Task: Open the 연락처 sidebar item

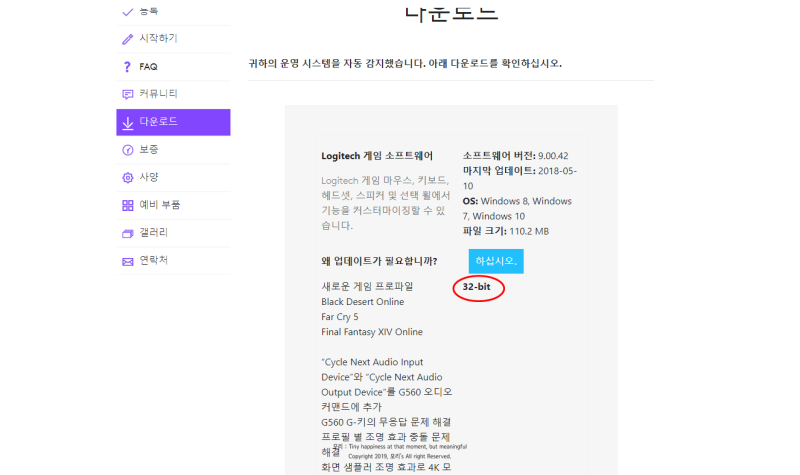Action: (x=173, y=261)
